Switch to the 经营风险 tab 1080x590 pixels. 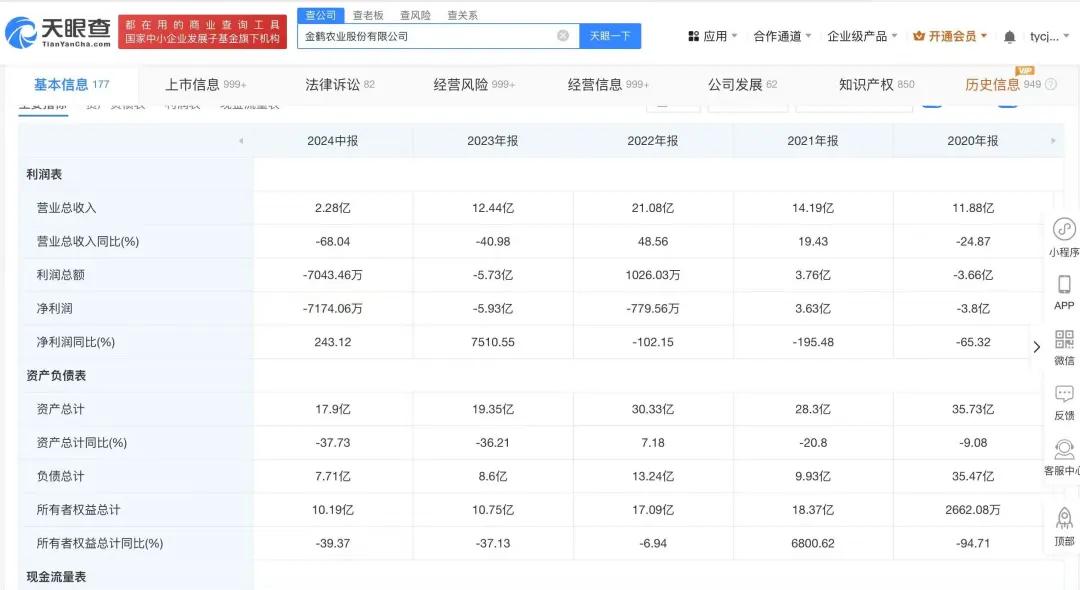(474, 85)
